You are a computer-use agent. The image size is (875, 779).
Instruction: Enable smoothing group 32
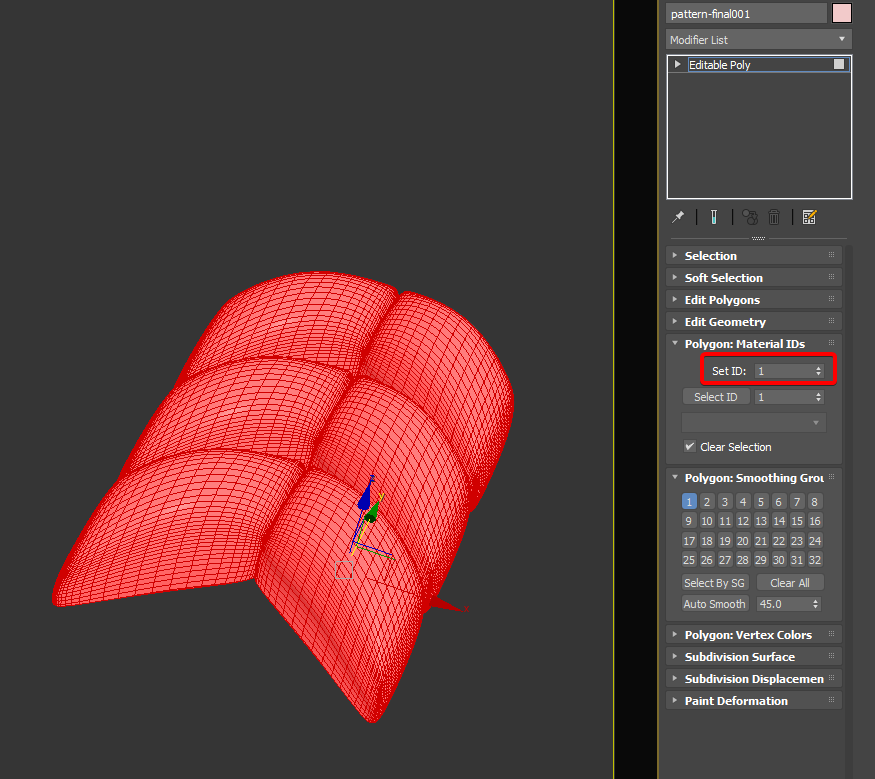815,560
